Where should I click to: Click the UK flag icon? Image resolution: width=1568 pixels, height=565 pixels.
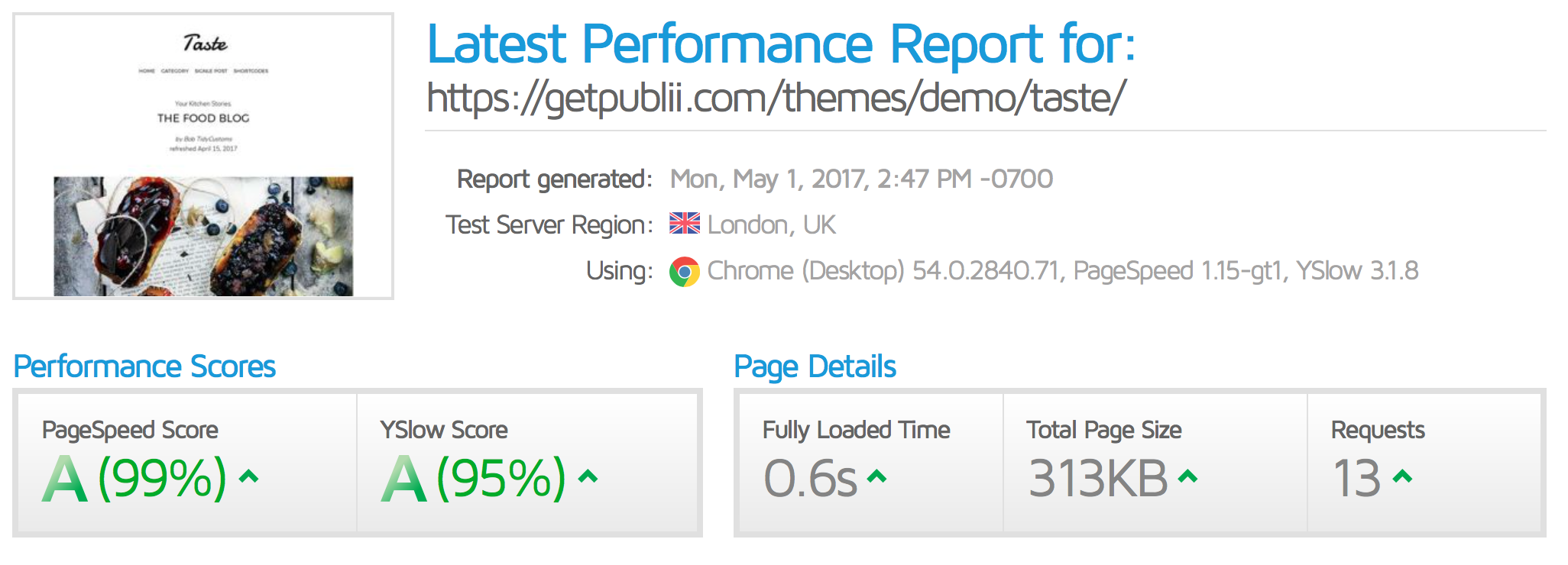684,224
